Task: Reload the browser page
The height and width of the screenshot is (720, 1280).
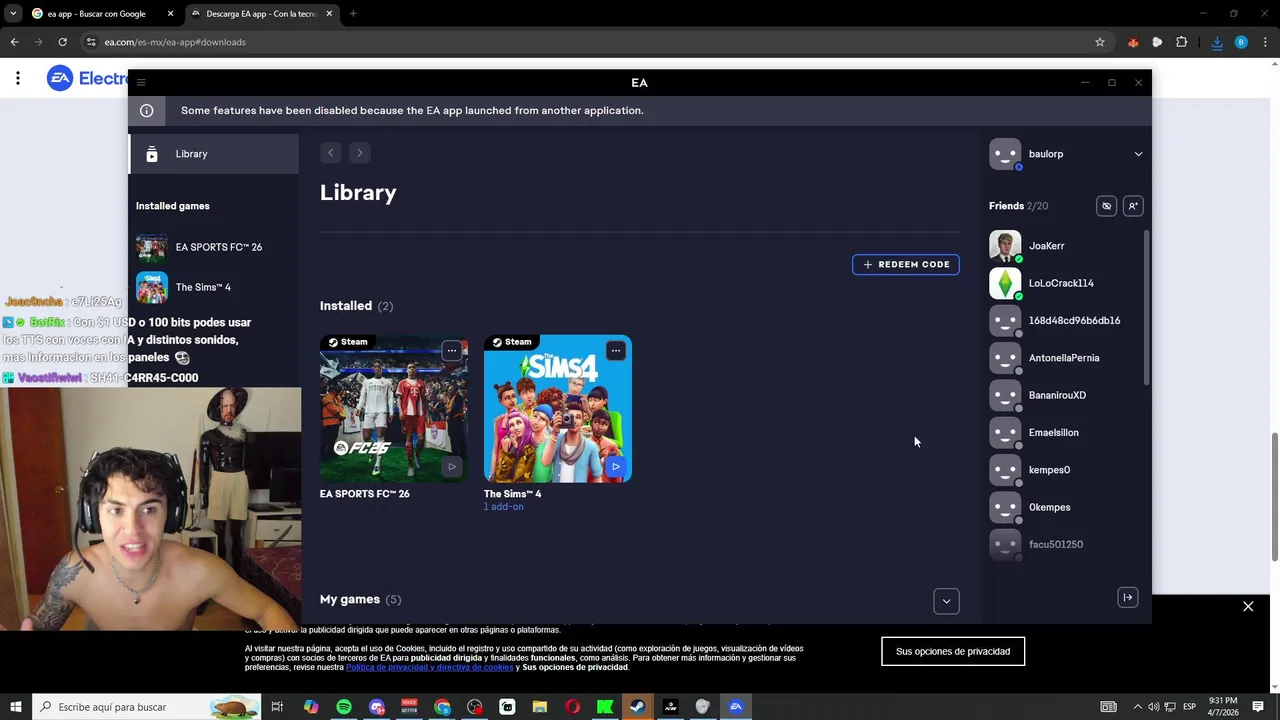Action: [x=62, y=42]
